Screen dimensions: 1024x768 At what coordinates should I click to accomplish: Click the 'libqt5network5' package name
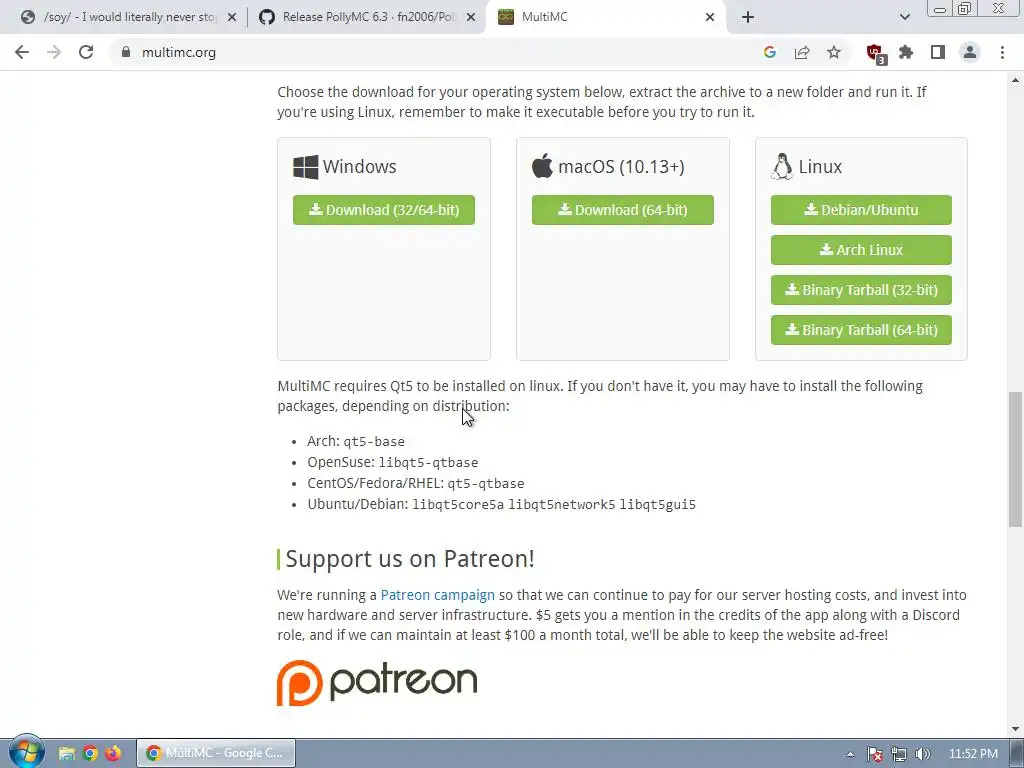(562, 504)
